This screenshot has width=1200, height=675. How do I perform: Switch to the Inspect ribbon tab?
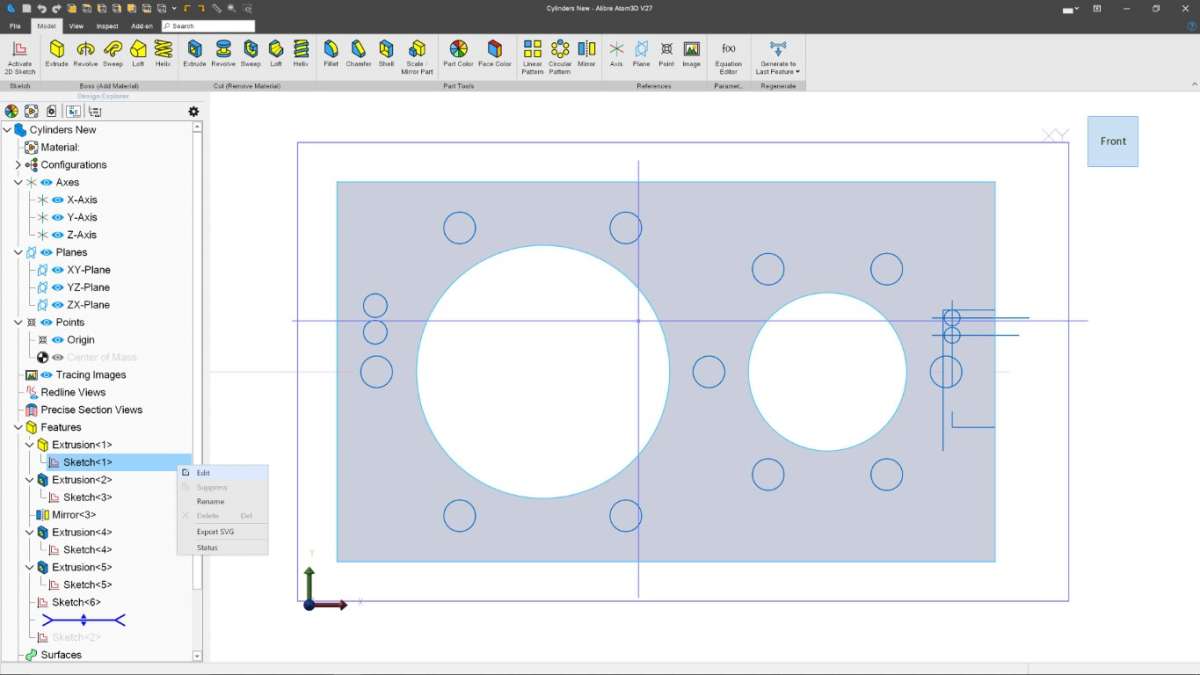click(107, 26)
